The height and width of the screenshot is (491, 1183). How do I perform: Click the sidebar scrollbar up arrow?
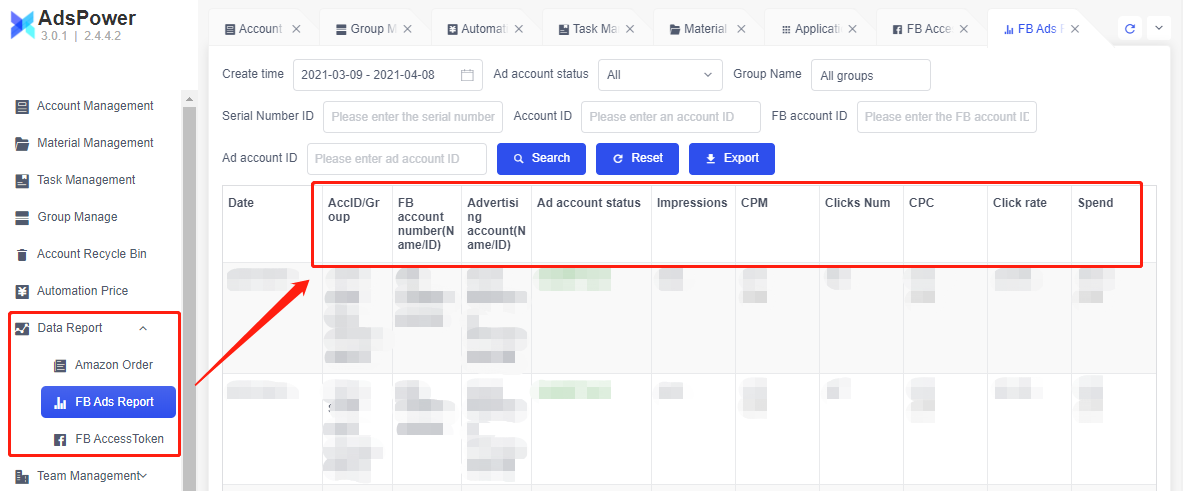coord(189,99)
